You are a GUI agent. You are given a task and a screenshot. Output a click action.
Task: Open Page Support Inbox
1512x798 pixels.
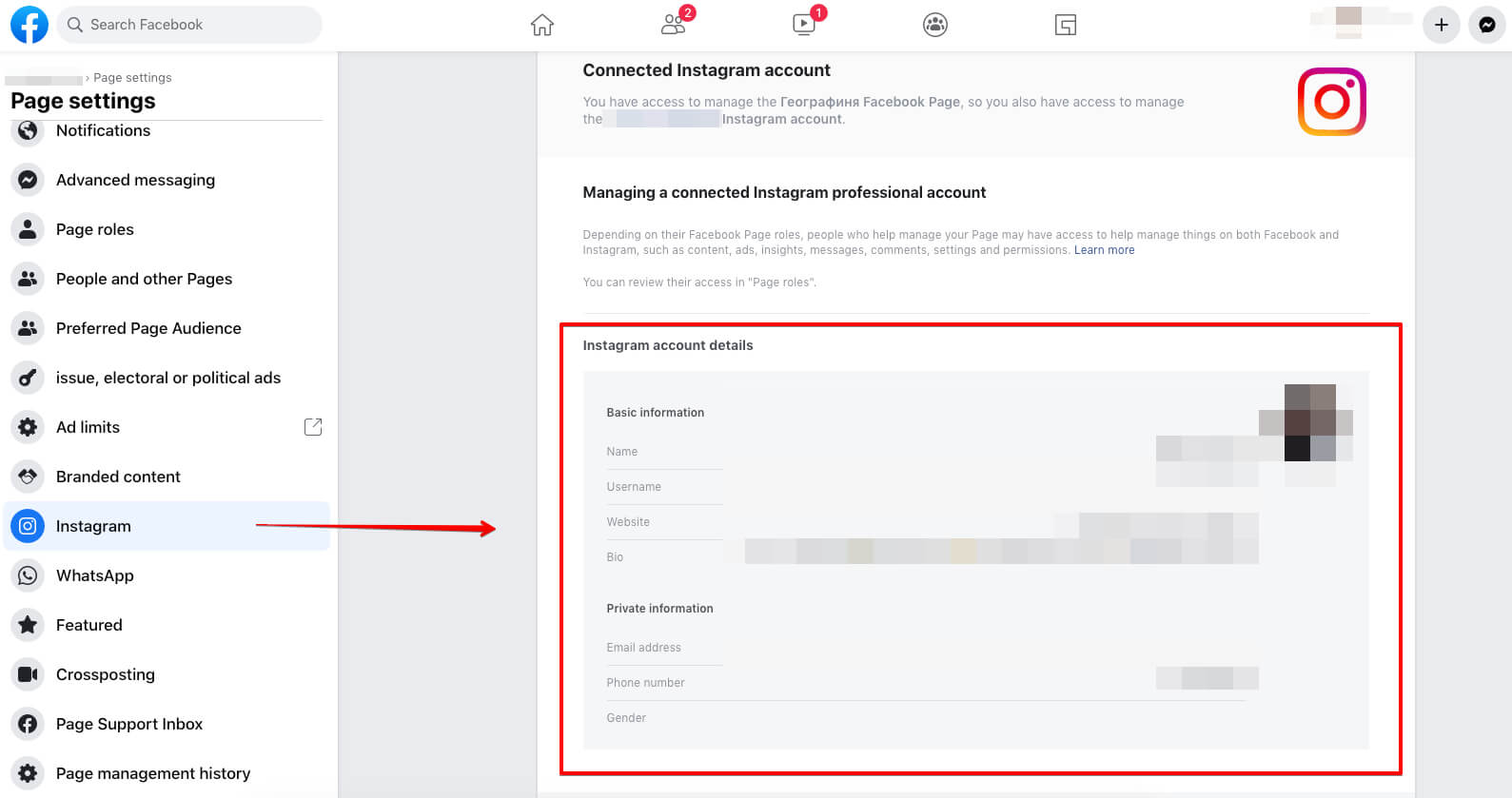pyautogui.click(x=129, y=724)
